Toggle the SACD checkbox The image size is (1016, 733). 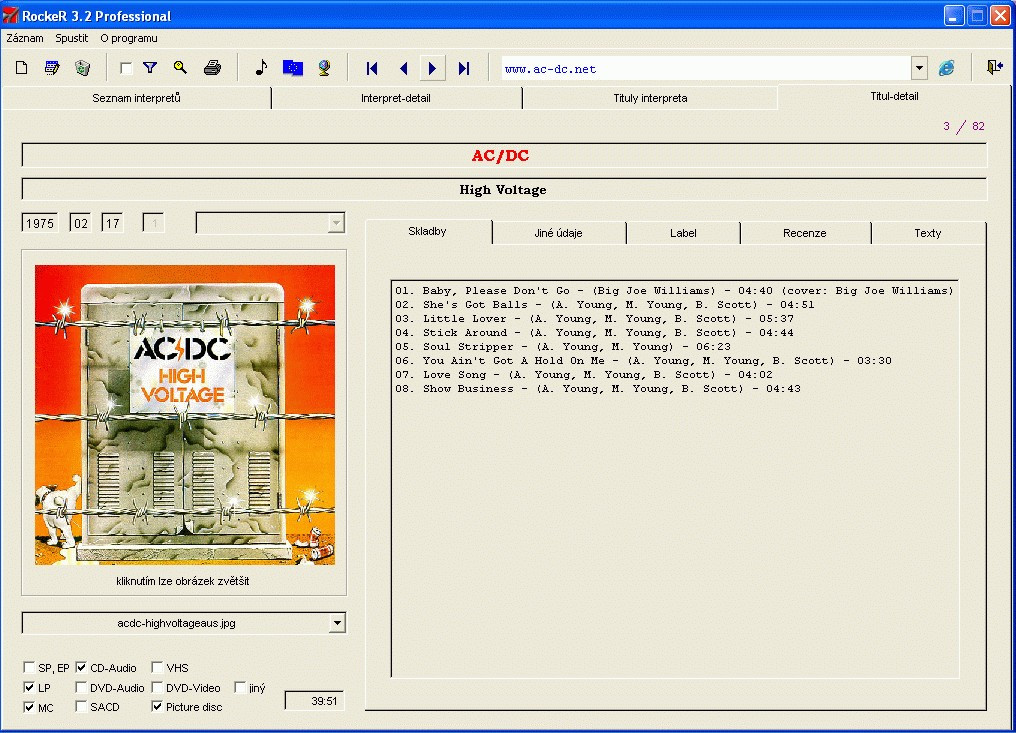pyautogui.click(x=81, y=706)
